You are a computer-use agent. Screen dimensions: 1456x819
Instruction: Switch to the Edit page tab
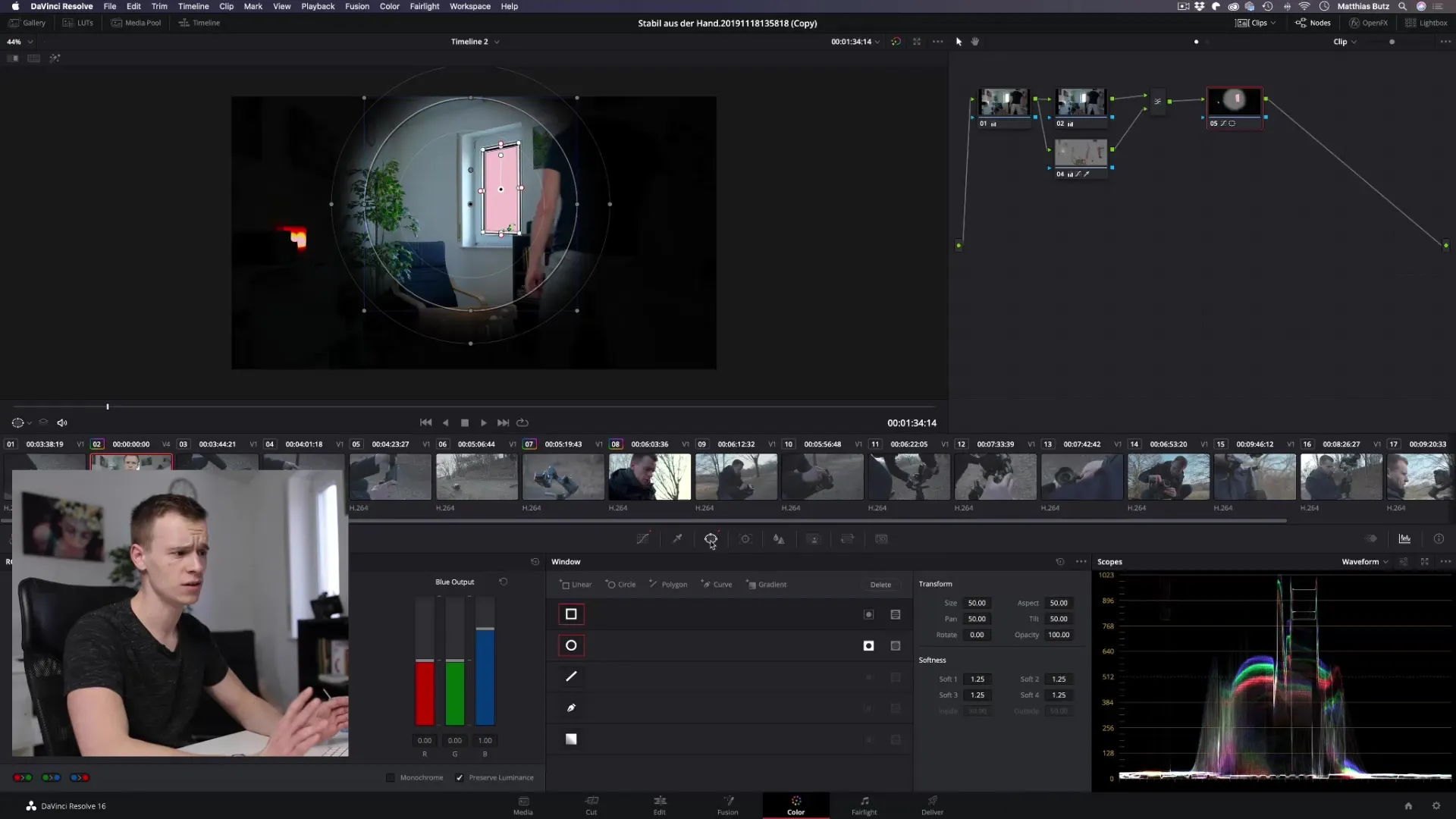[660, 805]
